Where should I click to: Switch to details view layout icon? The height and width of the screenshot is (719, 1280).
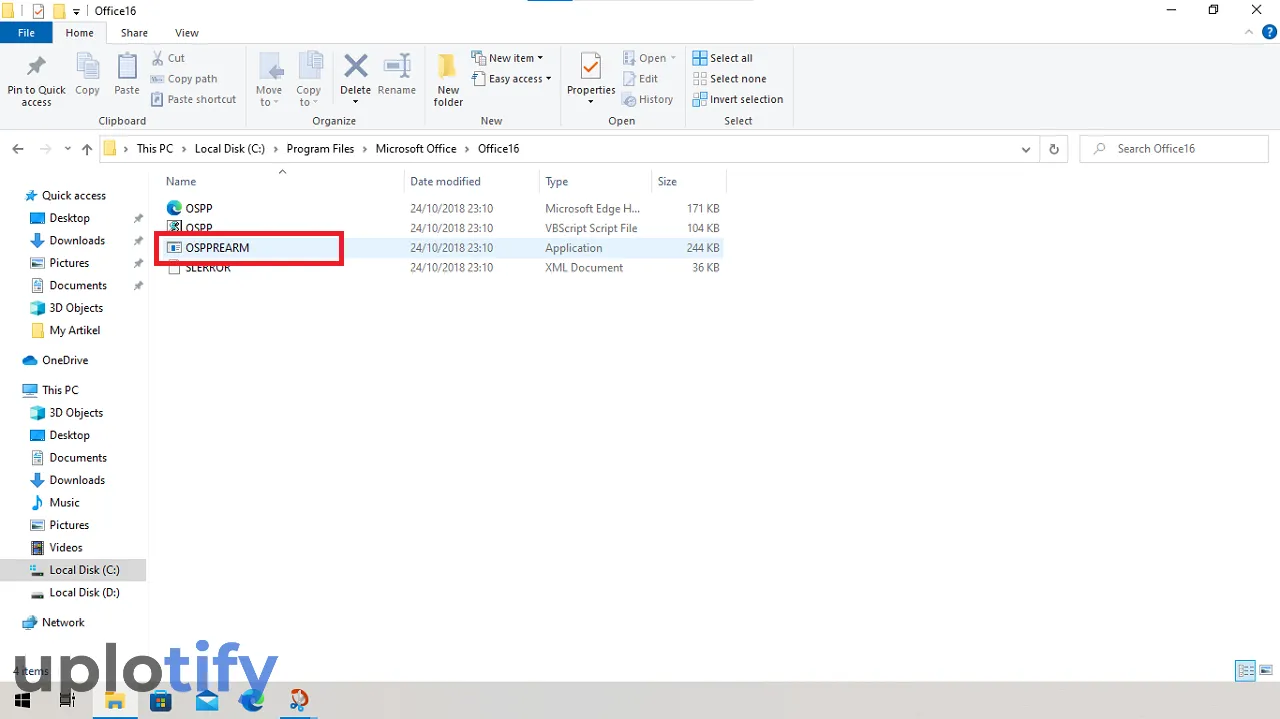tap(1245, 671)
